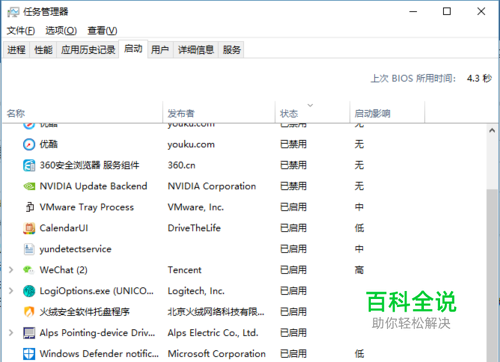Select the NVIDIA Update Backend name
The image size is (500, 362).
click(93, 186)
